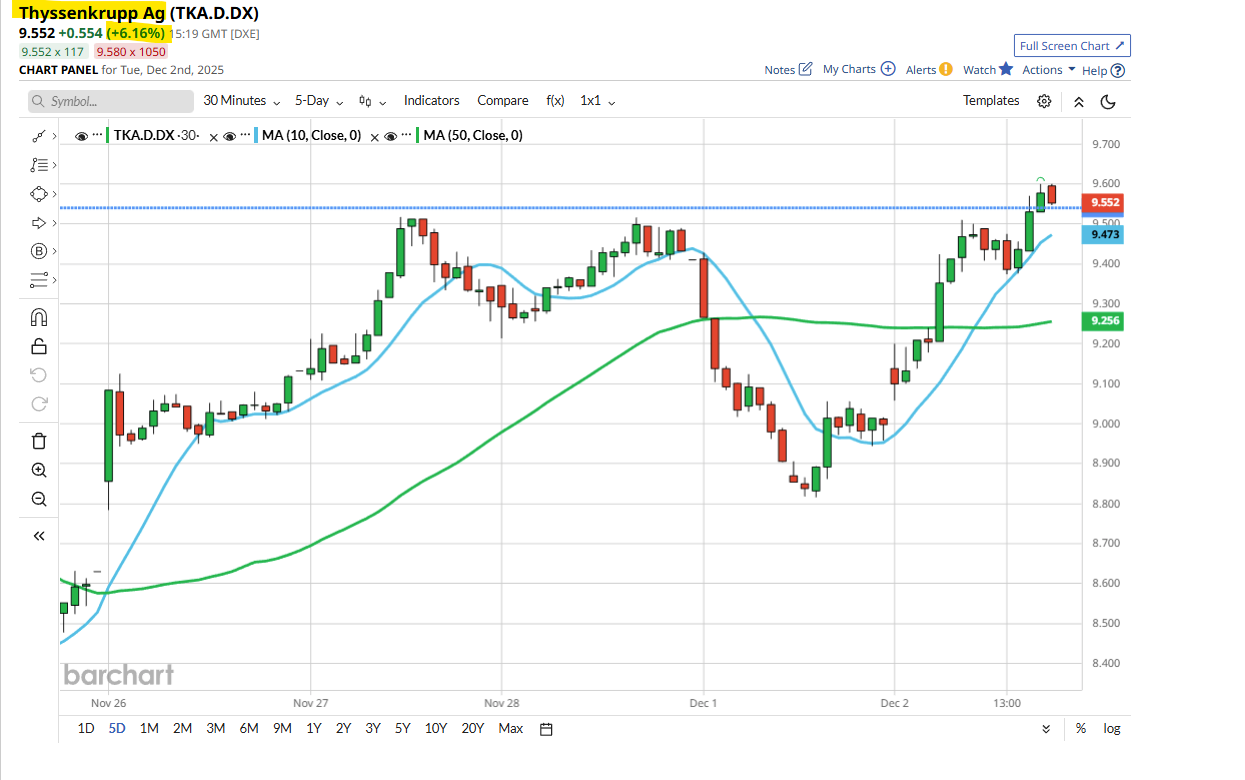The height and width of the screenshot is (780, 1245).
Task: Collapse the left drawing toolbar
Action: coord(39,536)
